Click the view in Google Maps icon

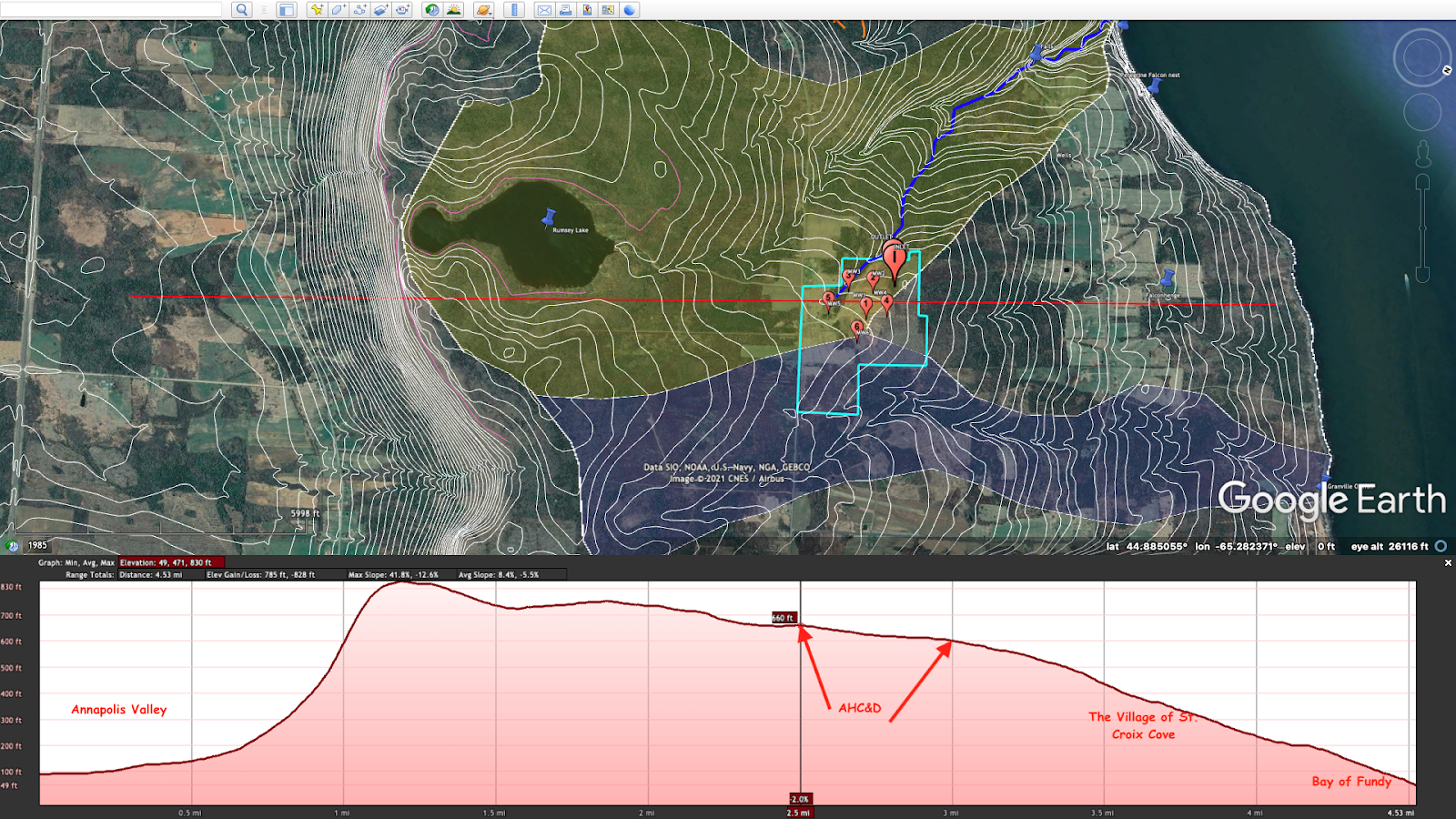click(608, 10)
